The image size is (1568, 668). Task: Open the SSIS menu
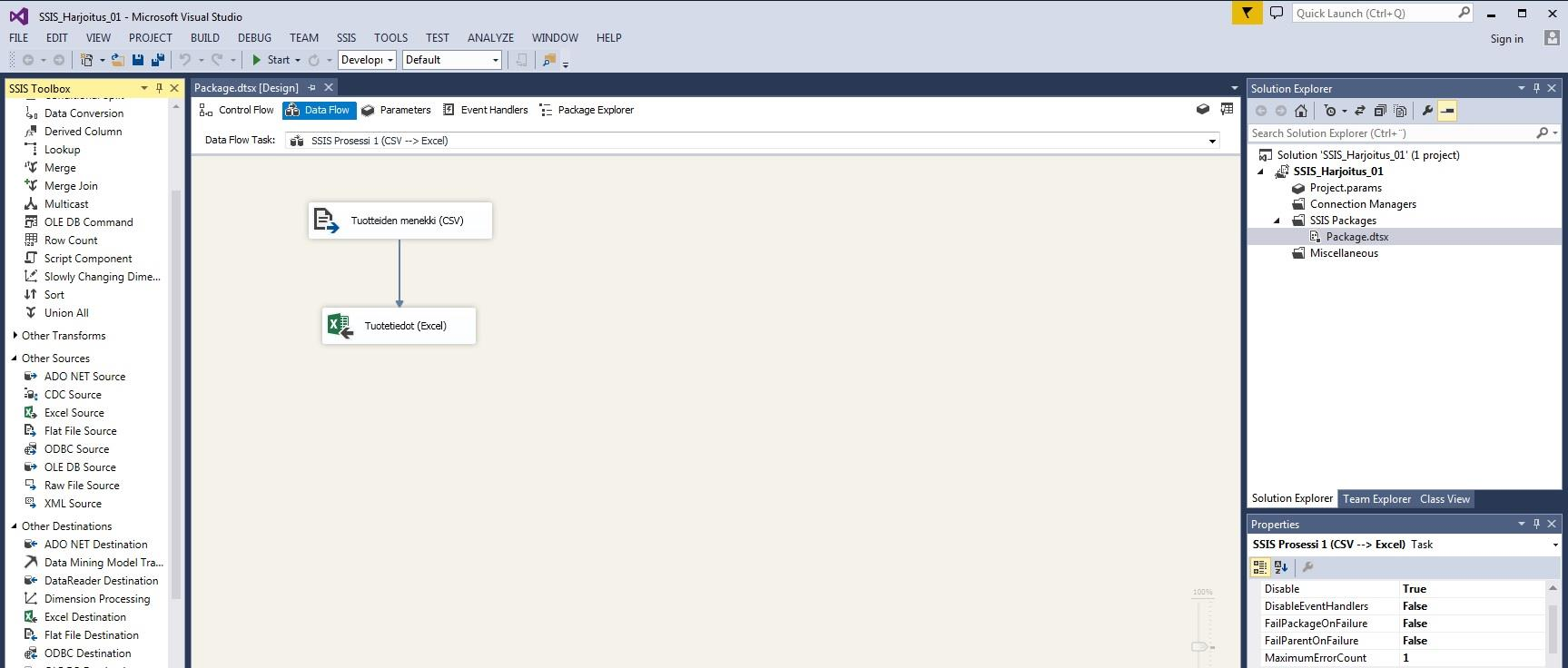[x=346, y=37]
